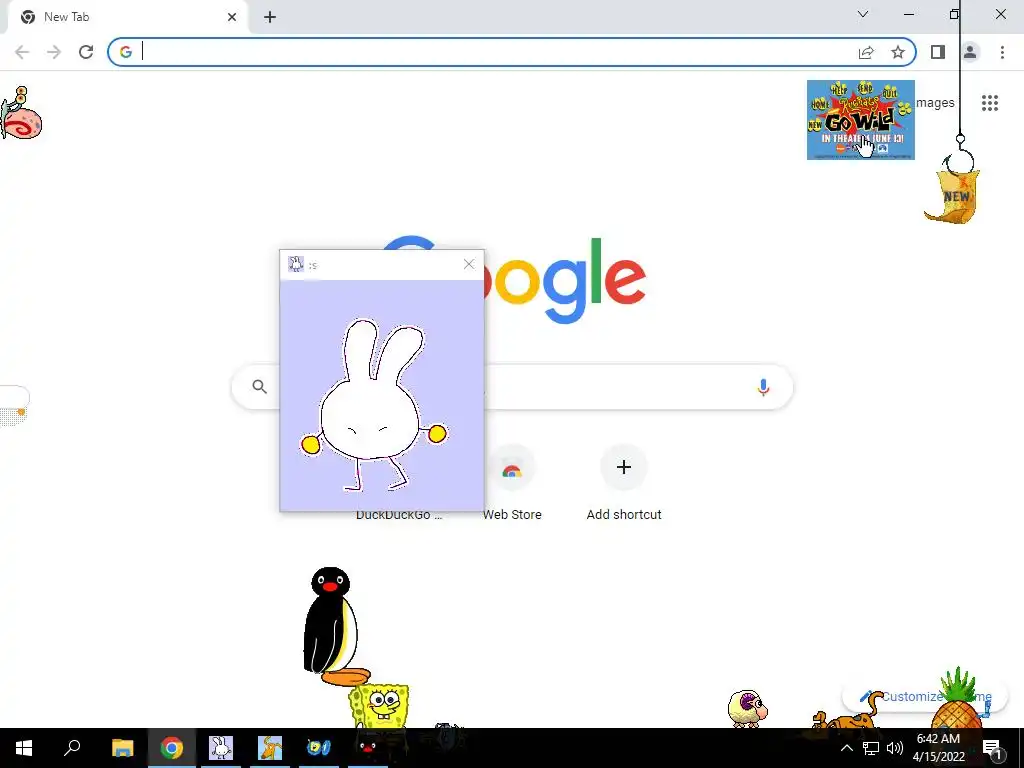
Task: Click the Pingu penguin character
Action: click(x=333, y=626)
